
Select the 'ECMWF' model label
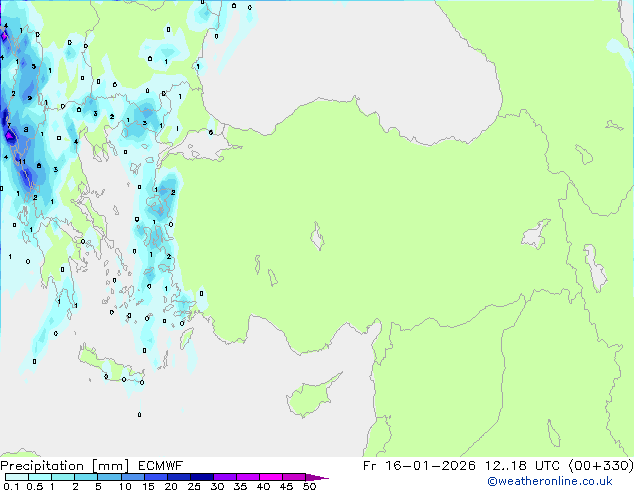[x=161, y=466]
